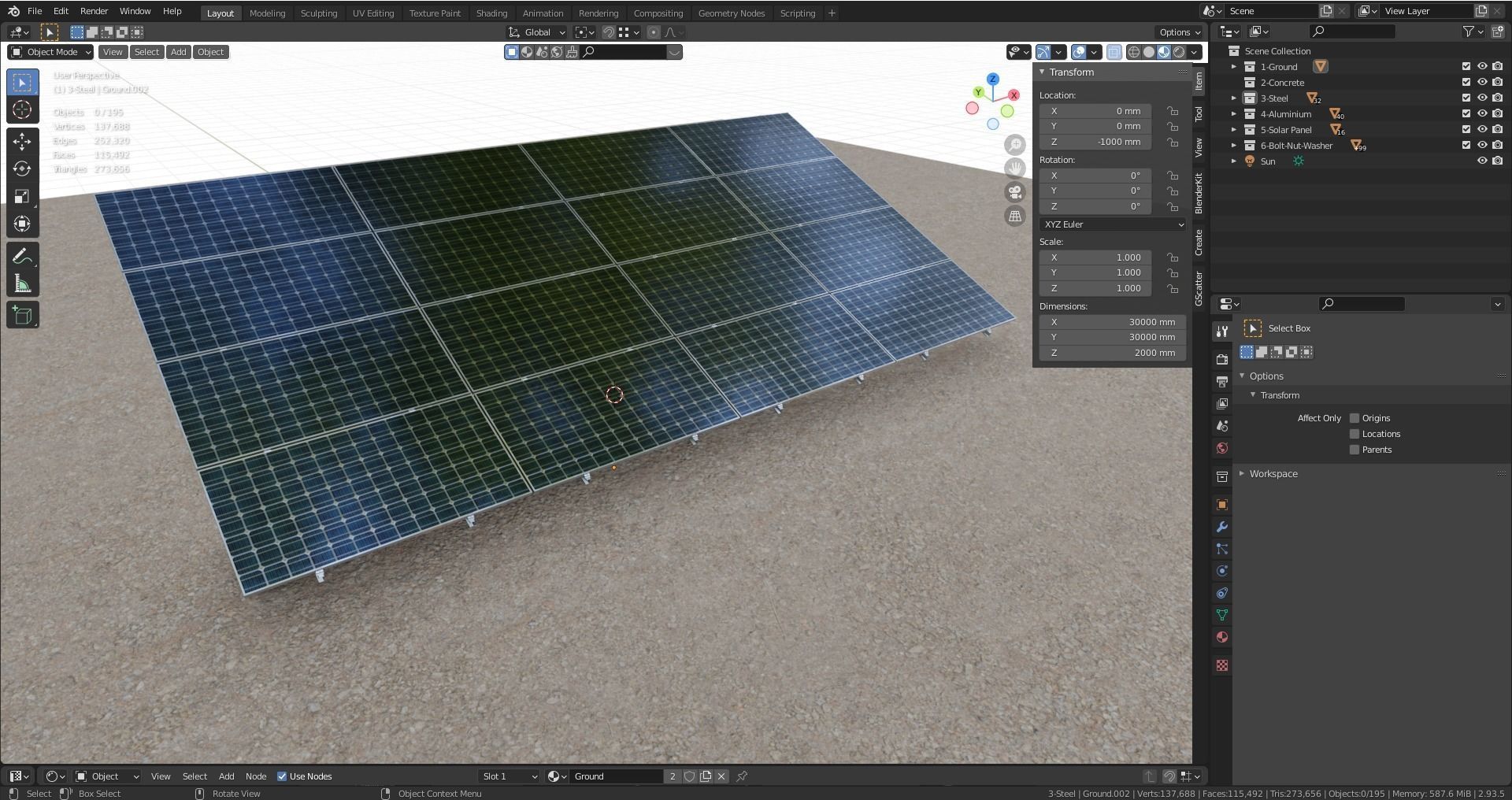Click the Scale X value field
Image resolution: width=1512 pixels, height=800 pixels.
click(1095, 257)
